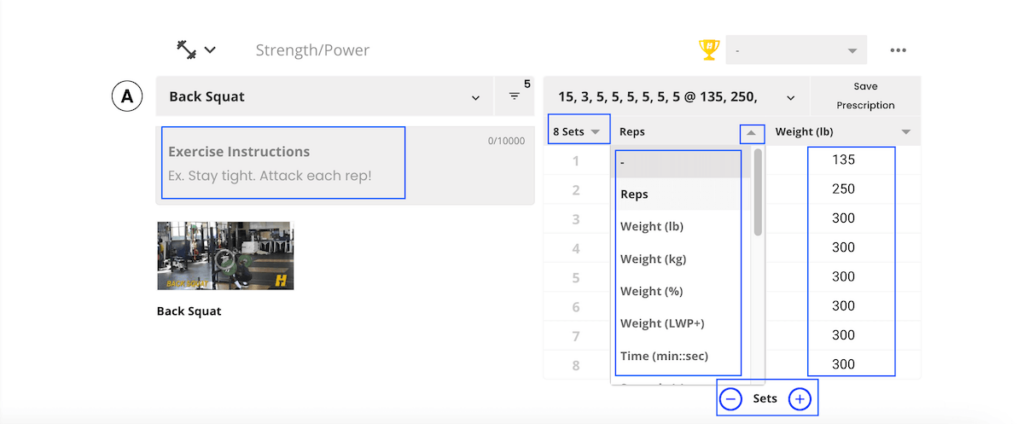1024x424 pixels.
Task: Click the Exercise Instructions text field
Action: [283, 163]
